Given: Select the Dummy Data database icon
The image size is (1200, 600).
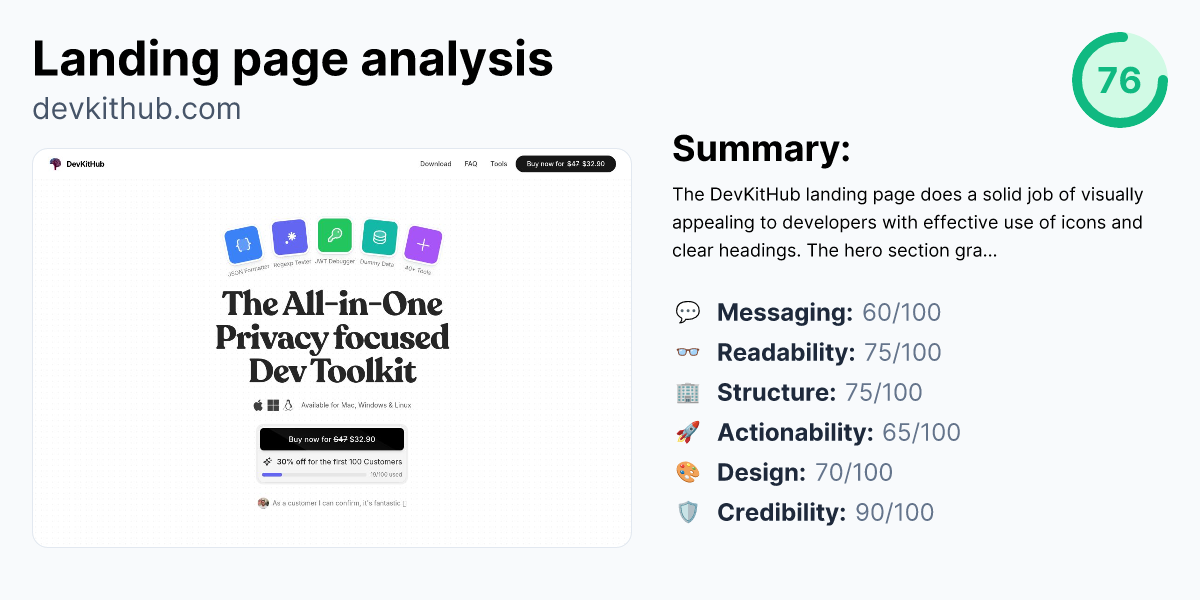Looking at the screenshot, I should coord(380,236).
